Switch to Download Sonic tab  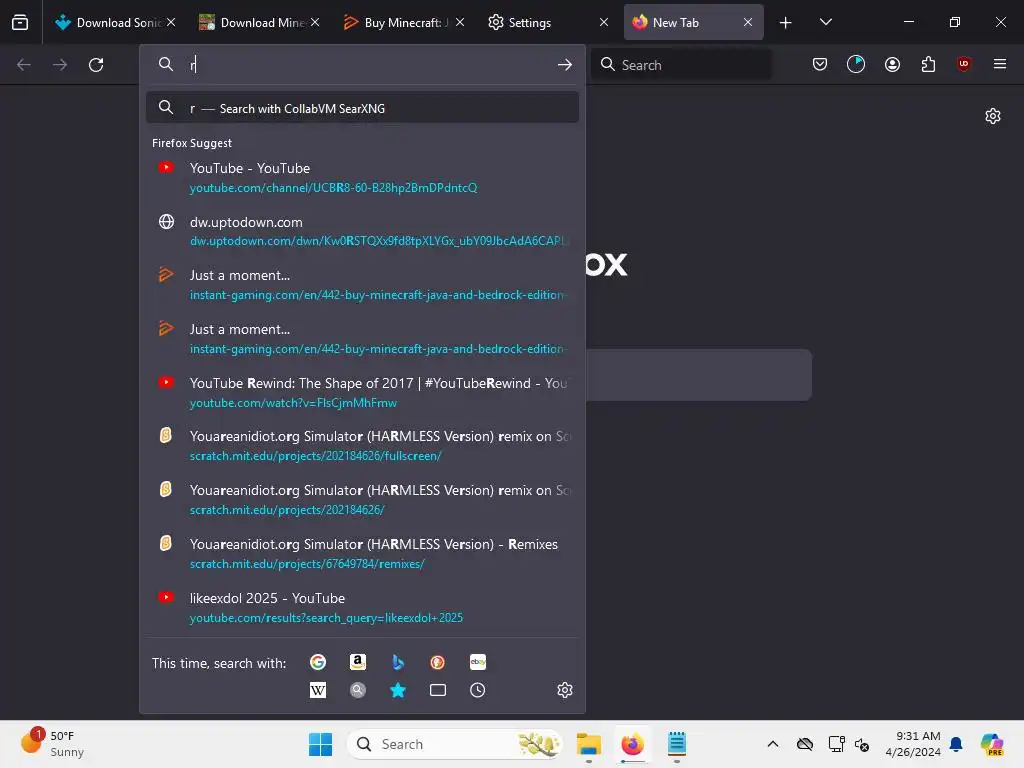(114, 22)
